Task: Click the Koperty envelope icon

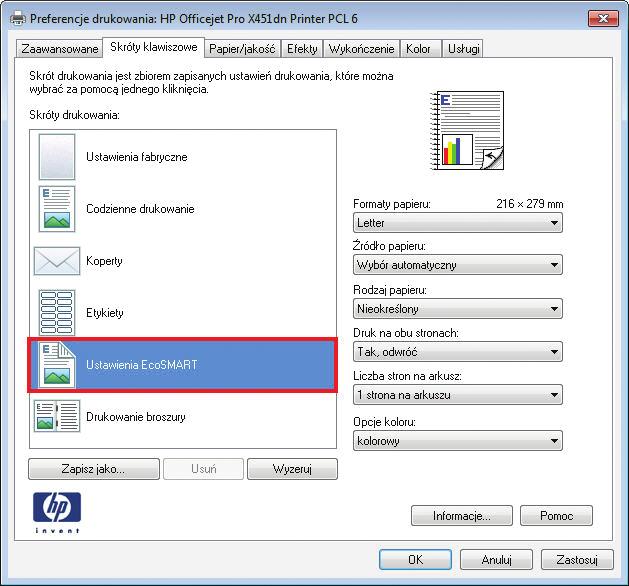Action: click(57, 261)
